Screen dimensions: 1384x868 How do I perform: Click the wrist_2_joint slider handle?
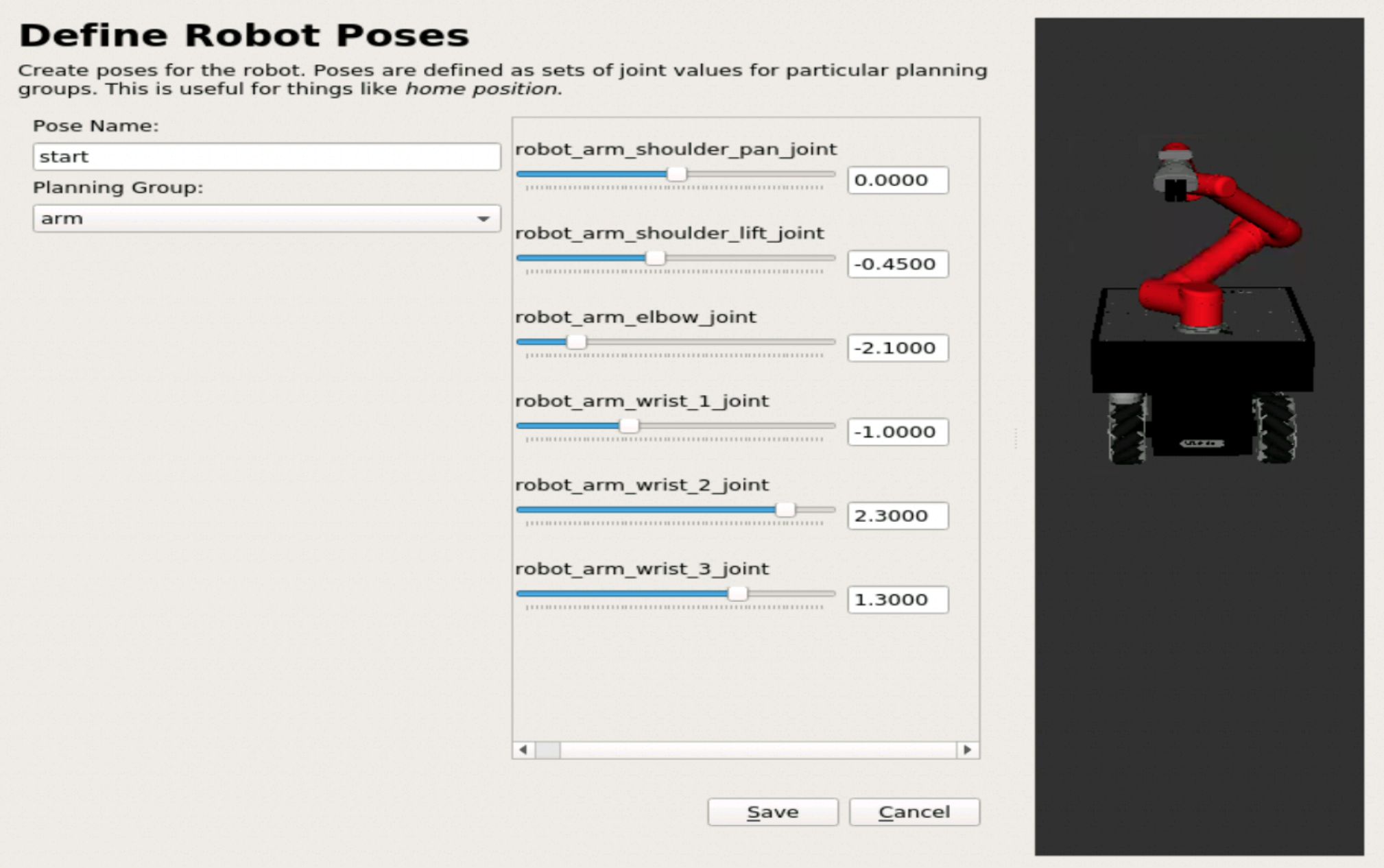tap(785, 509)
